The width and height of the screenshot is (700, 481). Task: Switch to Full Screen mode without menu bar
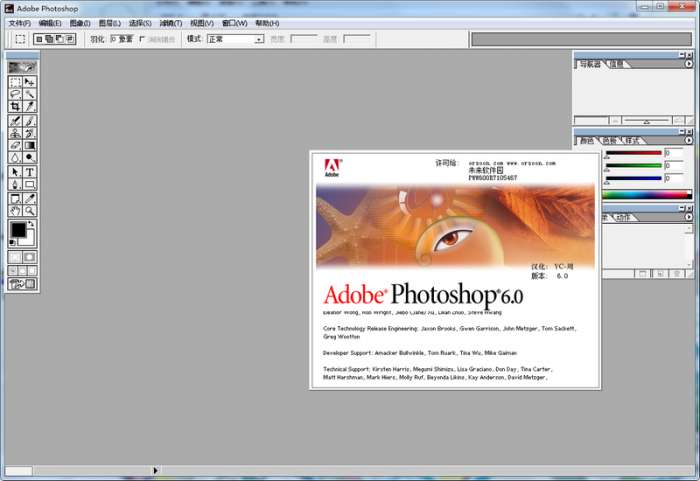coord(32,271)
